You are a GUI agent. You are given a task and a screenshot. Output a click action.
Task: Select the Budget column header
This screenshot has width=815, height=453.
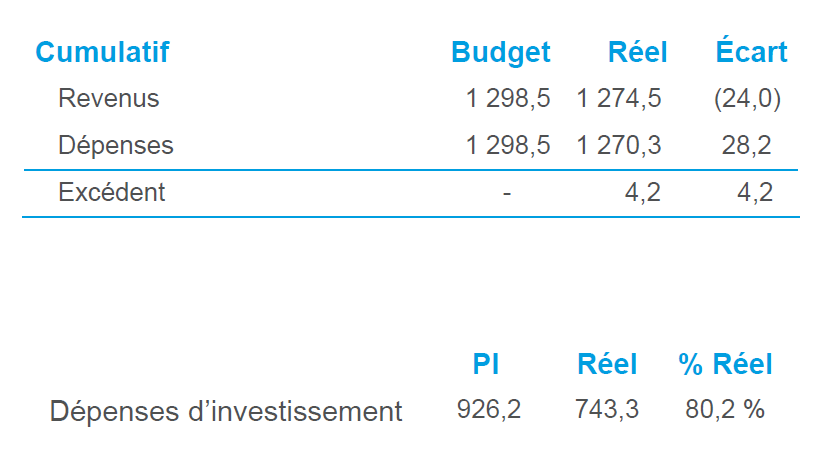(501, 53)
